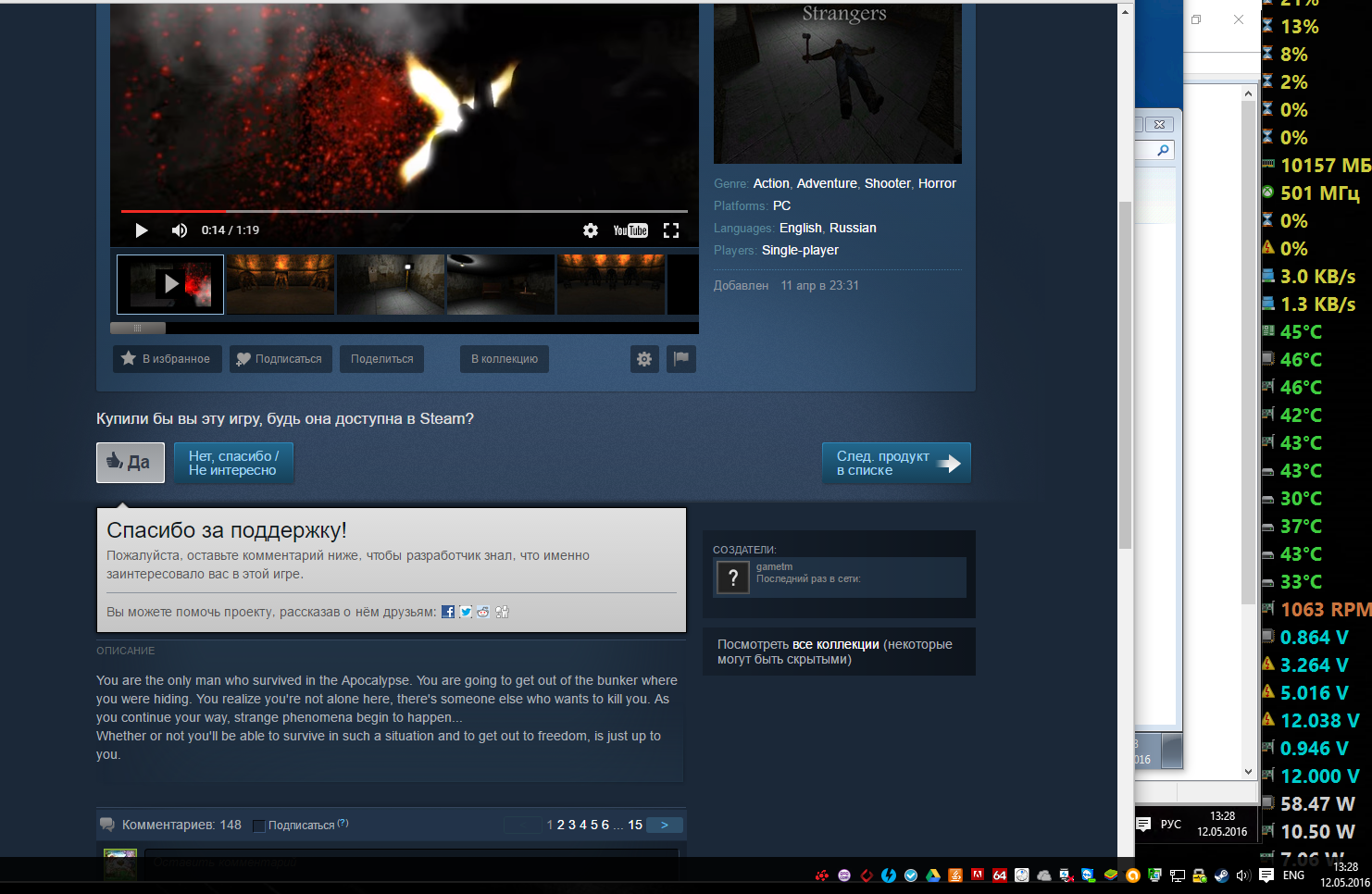Viewport: 1372px width, 894px height.
Task: Click the Strangers game cover image
Action: (x=838, y=83)
